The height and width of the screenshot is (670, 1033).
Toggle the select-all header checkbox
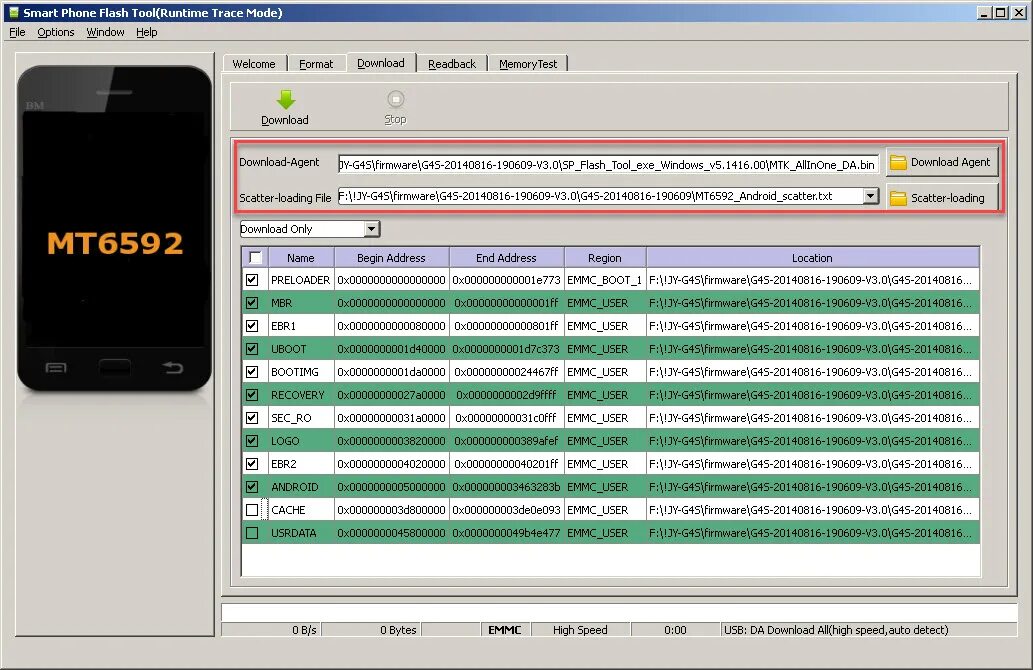tap(256, 258)
